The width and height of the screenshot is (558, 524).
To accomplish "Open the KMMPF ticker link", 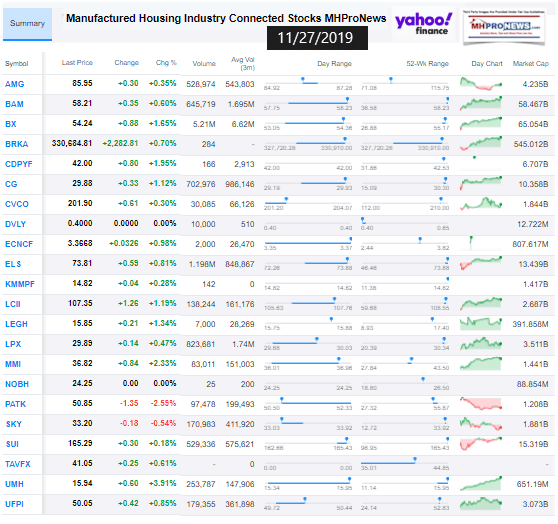I will click(20, 284).
